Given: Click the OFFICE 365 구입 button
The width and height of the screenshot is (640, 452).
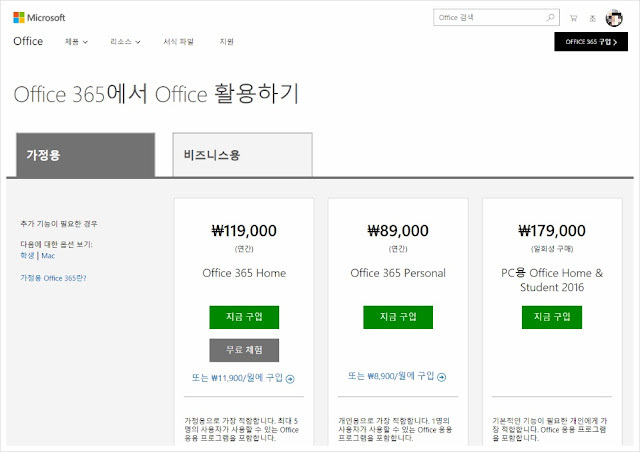Looking at the screenshot, I should point(591,42).
